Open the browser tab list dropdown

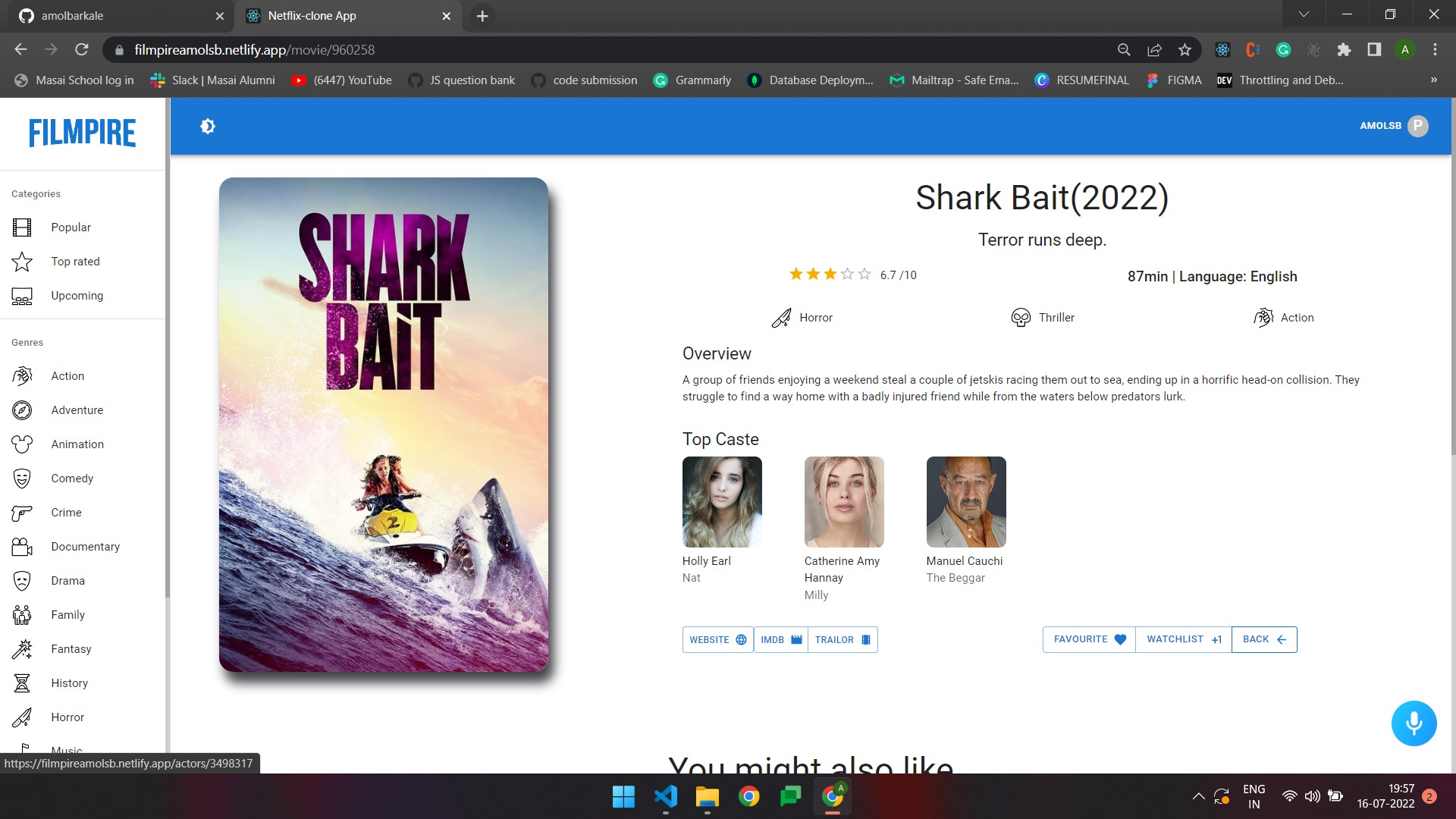point(1304,14)
